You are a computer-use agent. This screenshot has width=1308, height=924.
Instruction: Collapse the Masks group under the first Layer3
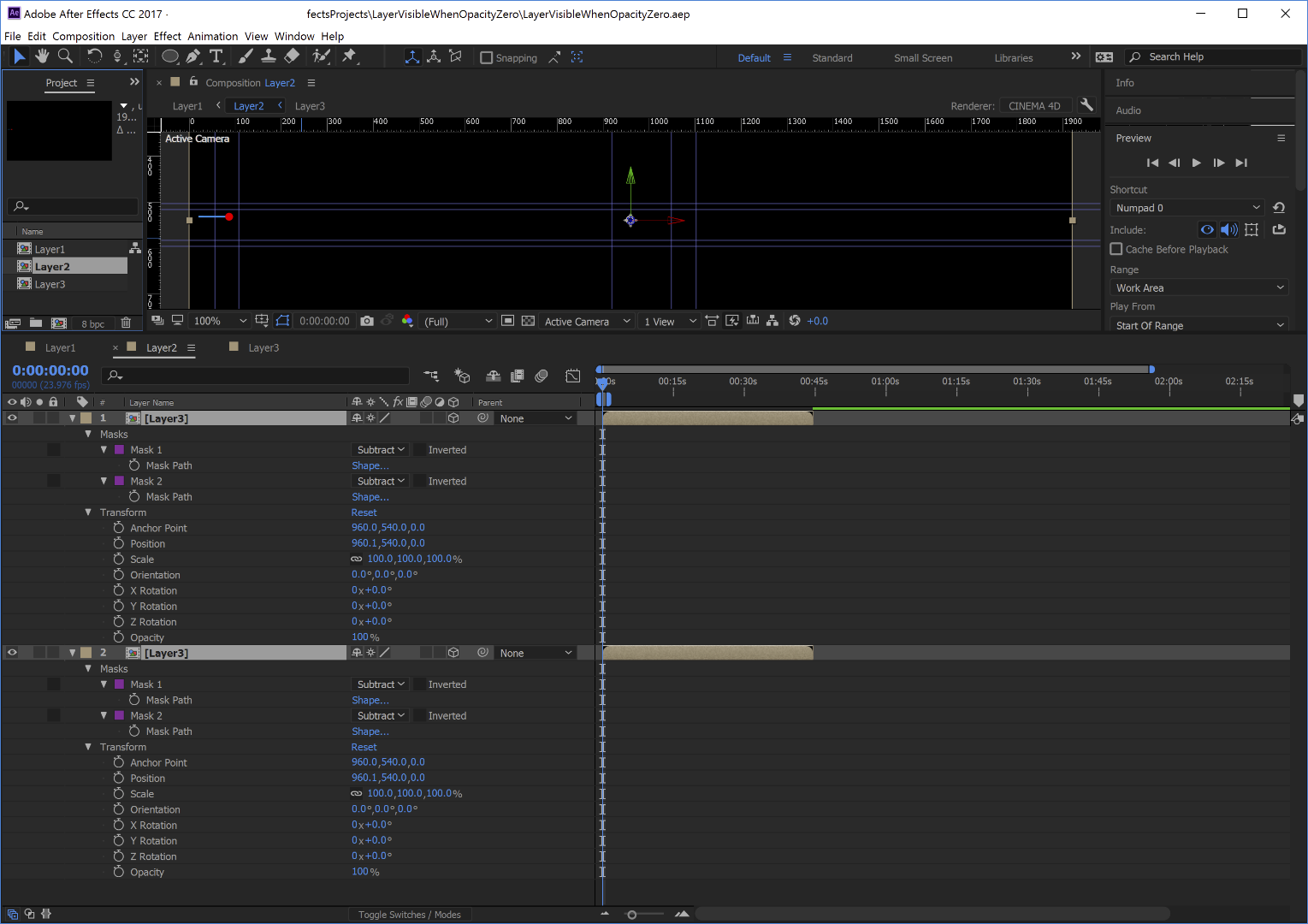pos(88,434)
